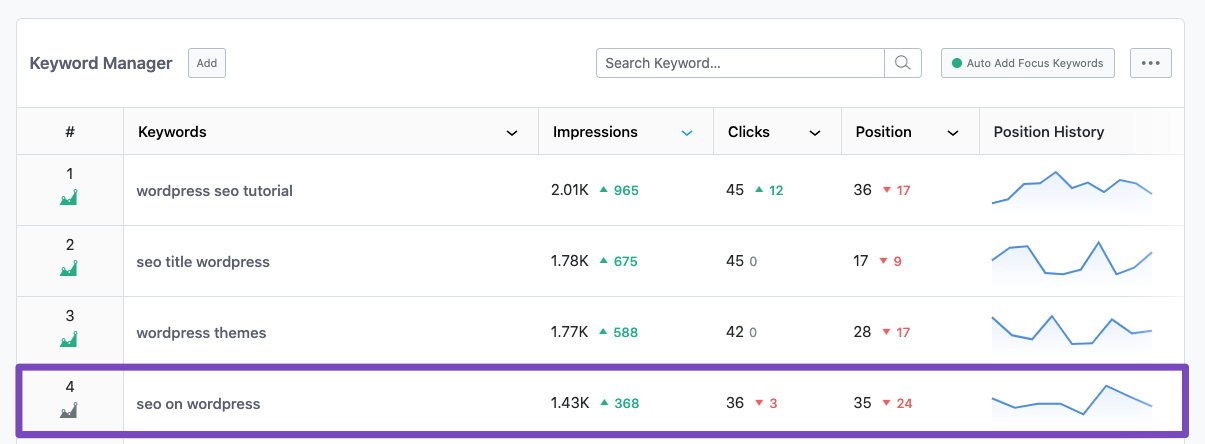The height and width of the screenshot is (444, 1205).
Task: Select keyword 'seo on wordpress'
Action: point(198,404)
